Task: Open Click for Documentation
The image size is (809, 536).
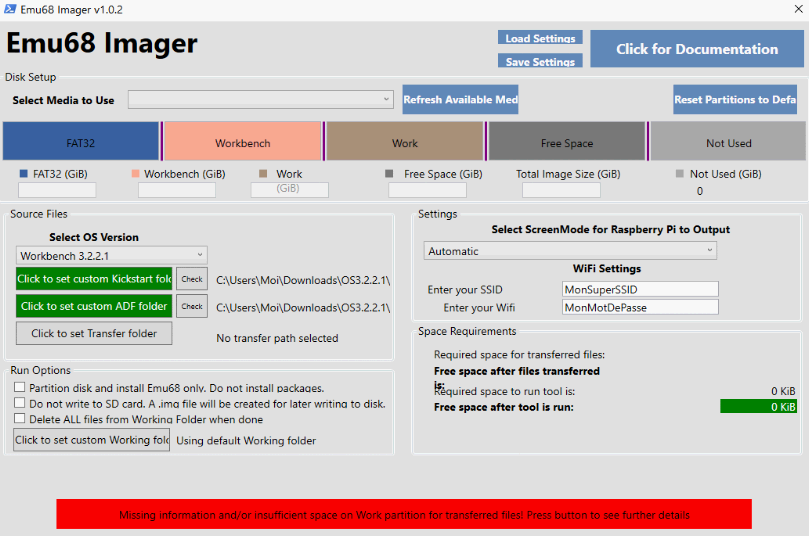Action: click(x=696, y=49)
